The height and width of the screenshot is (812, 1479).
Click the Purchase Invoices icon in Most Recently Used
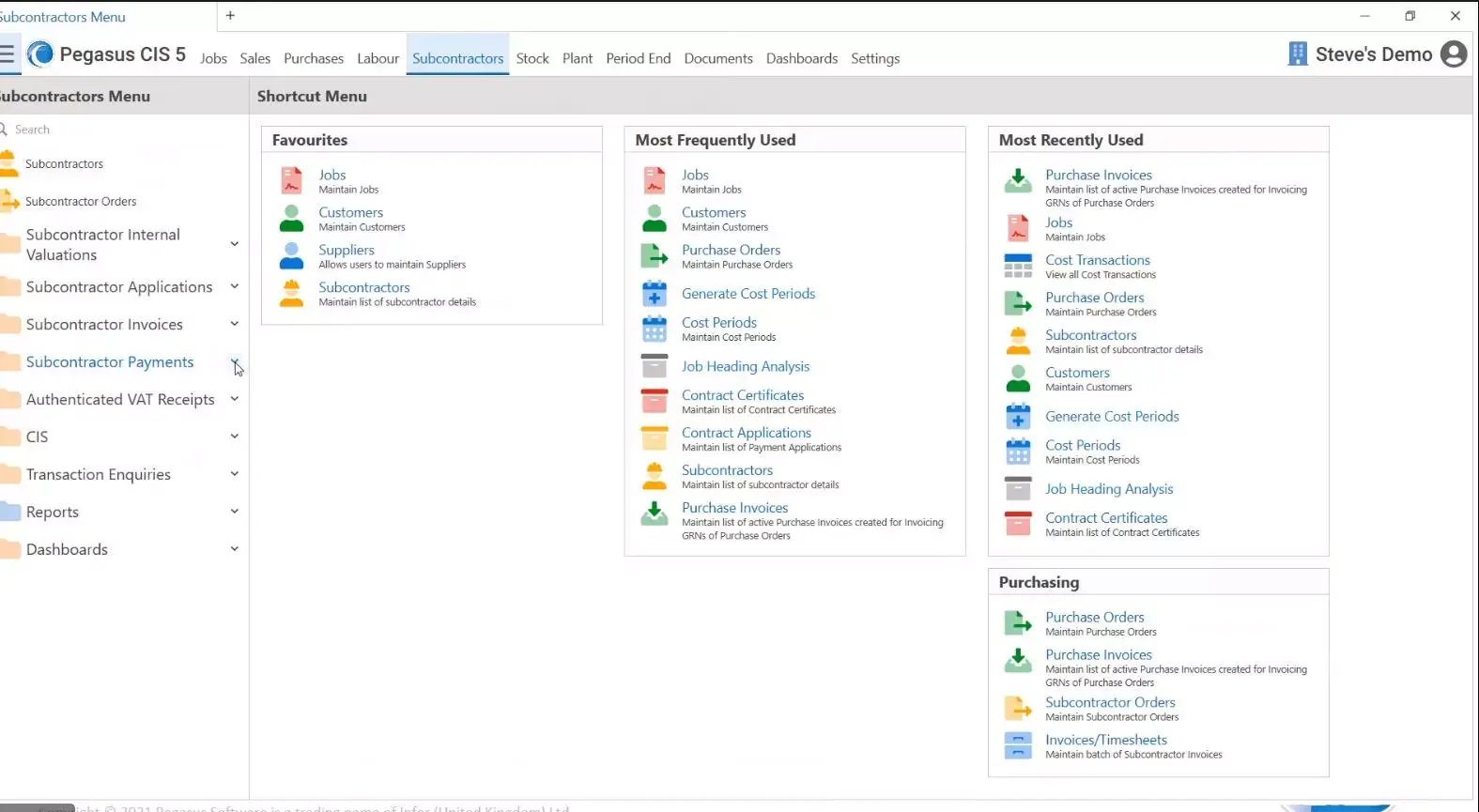(x=1018, y=180)
